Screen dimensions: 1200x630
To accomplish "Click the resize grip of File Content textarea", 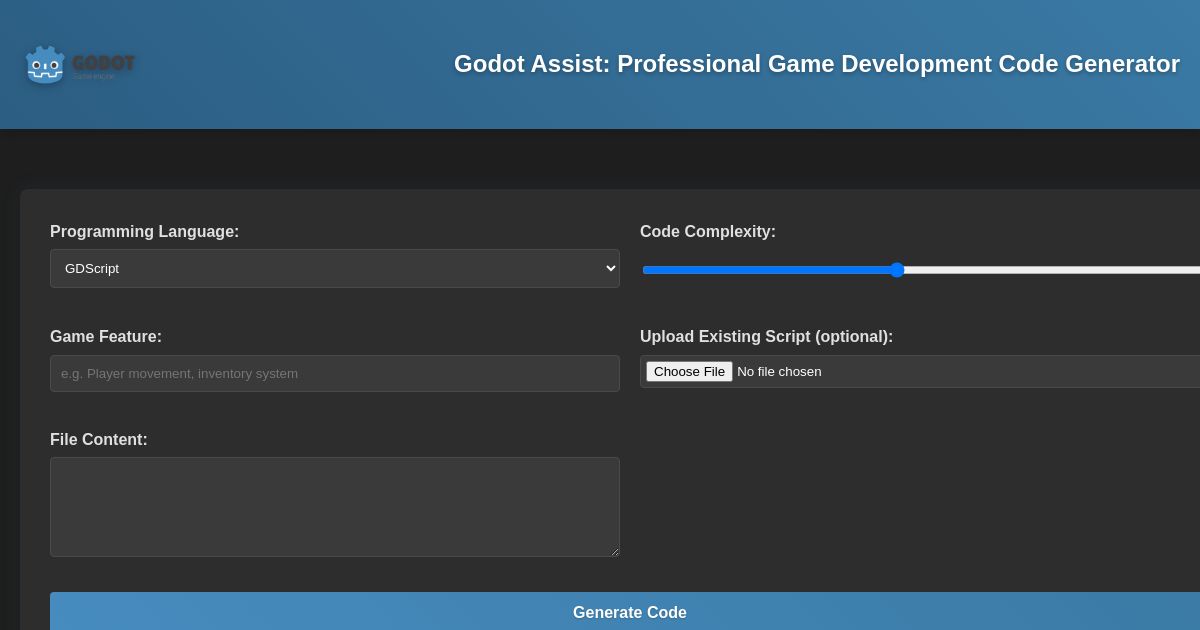I will (613, 550).
